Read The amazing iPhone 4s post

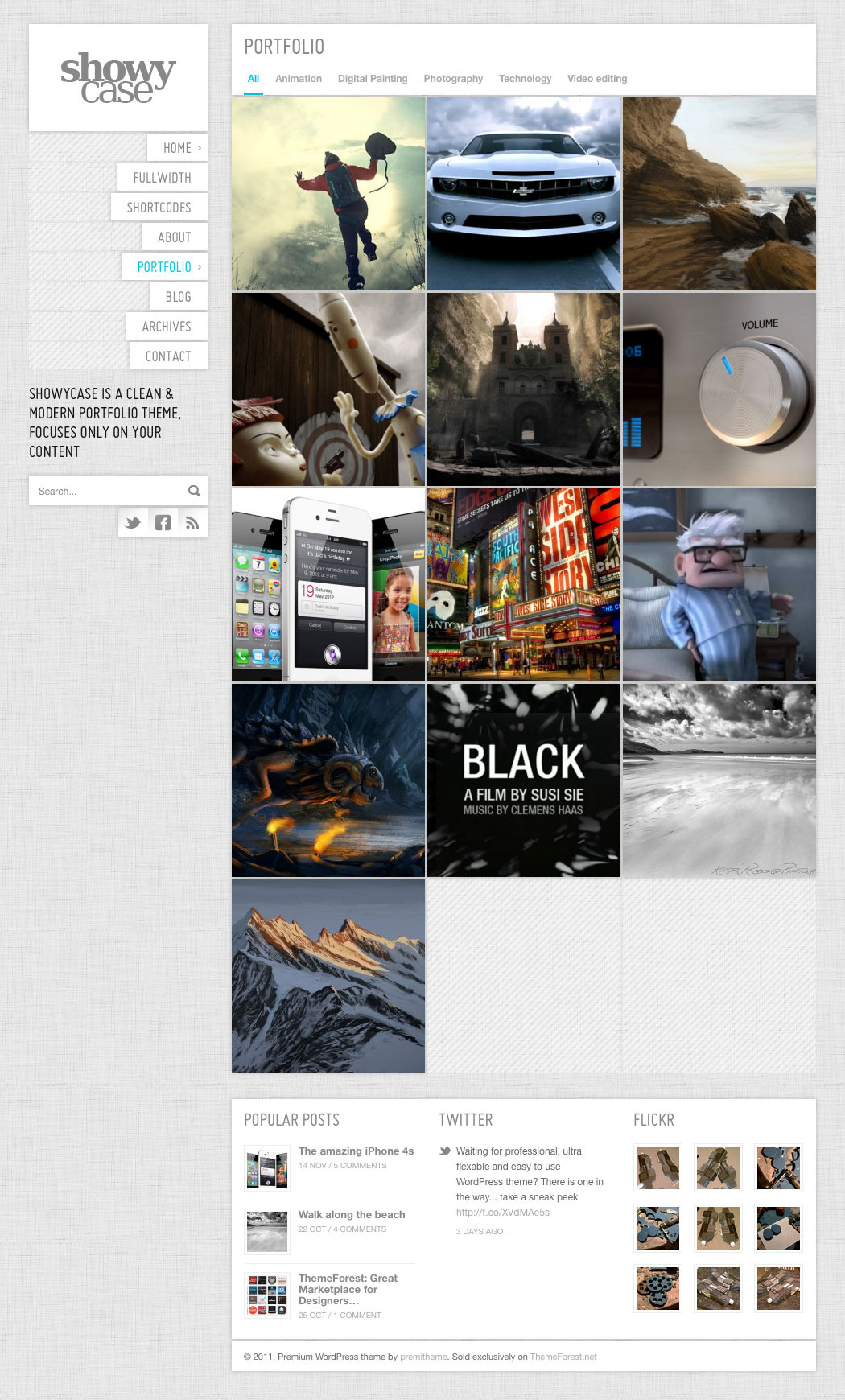tap(356, 1151)
